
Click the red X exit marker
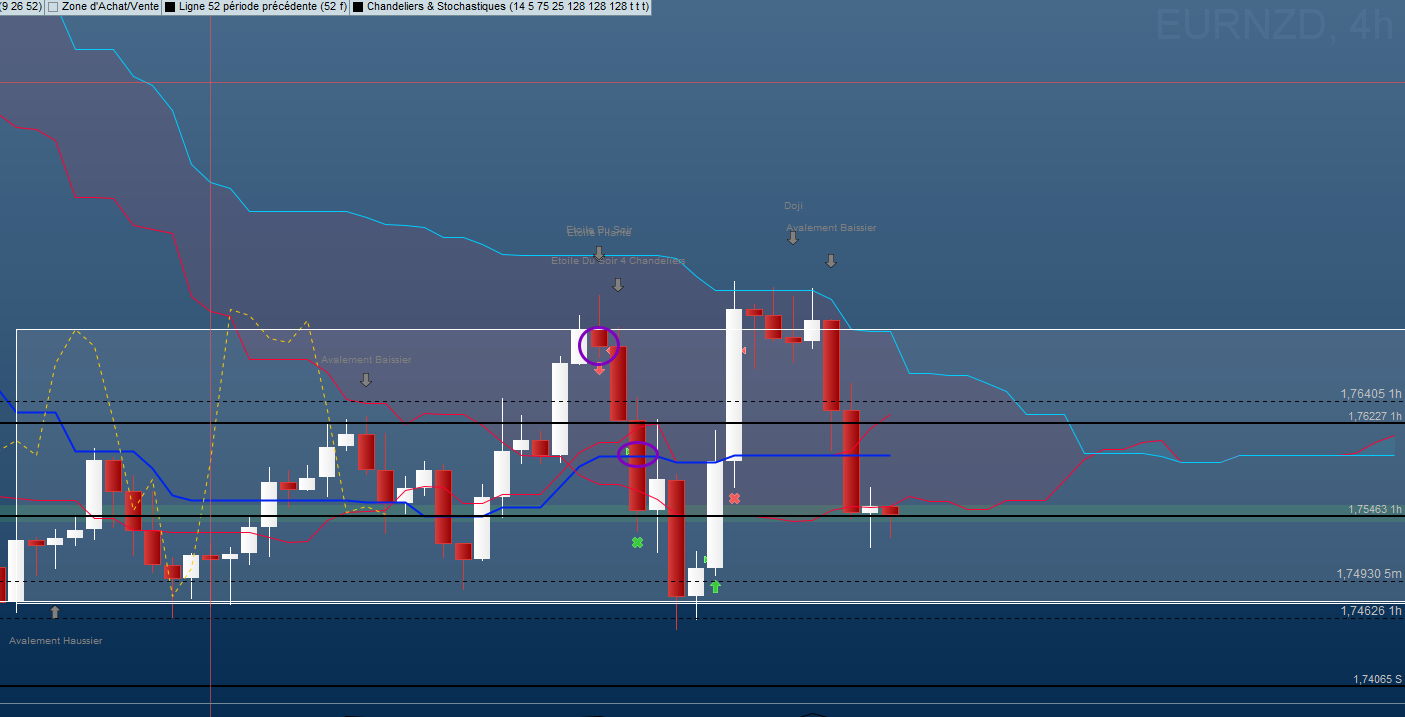pos(734,498)
